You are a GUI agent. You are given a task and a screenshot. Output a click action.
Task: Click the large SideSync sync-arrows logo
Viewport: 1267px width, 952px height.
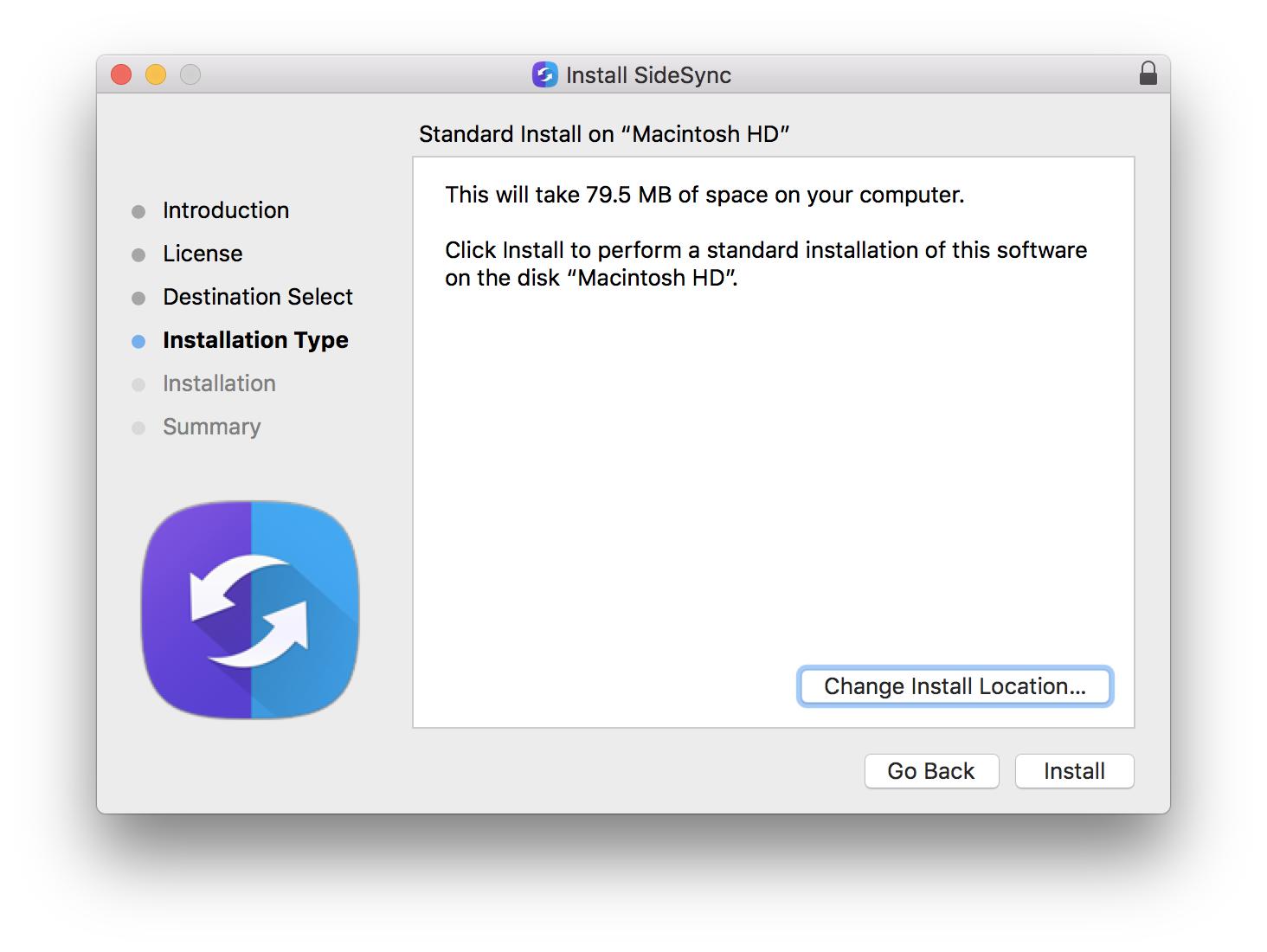pos(250,610)
